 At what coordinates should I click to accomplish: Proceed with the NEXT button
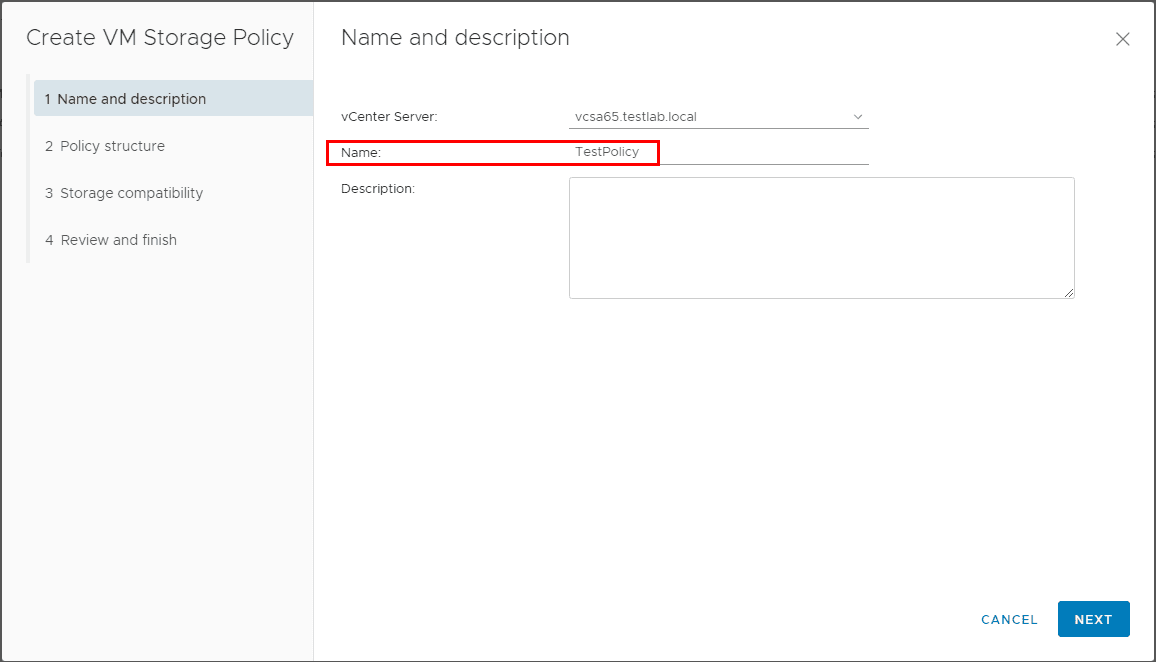pyautogui.click(x=1093, y=619)
